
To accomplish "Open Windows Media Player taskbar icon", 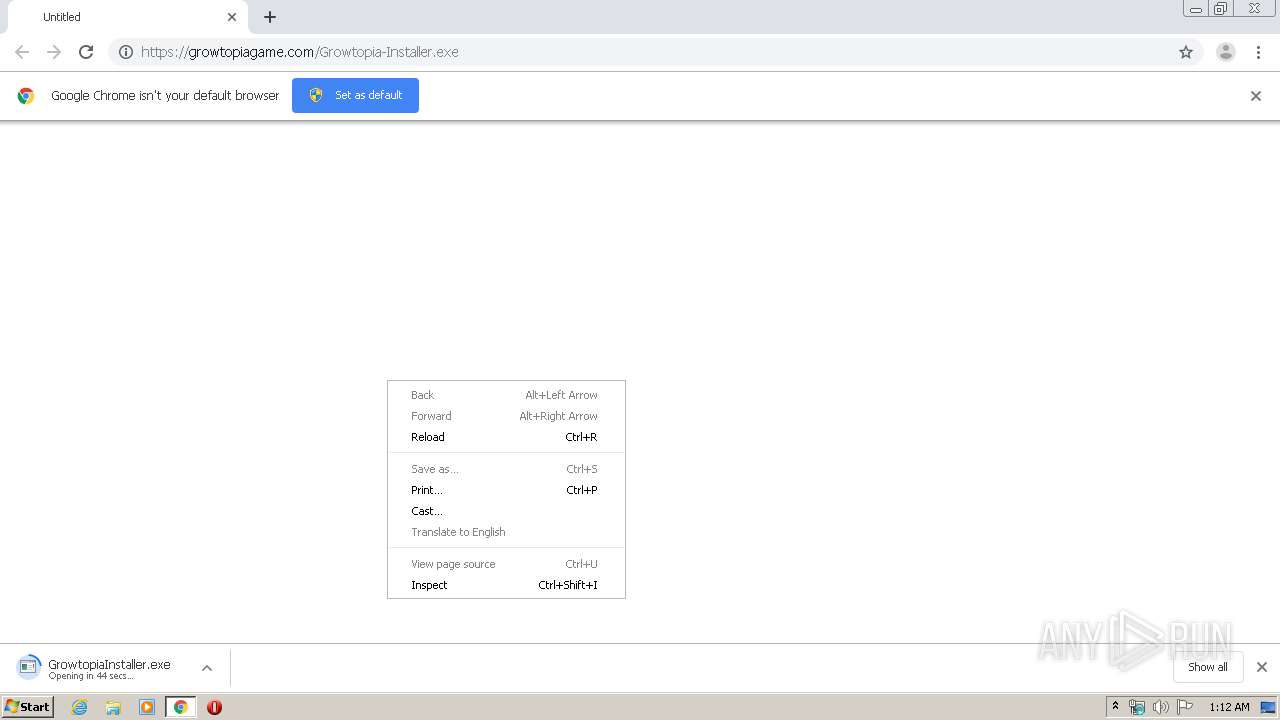I will click(x=147, y=707).
